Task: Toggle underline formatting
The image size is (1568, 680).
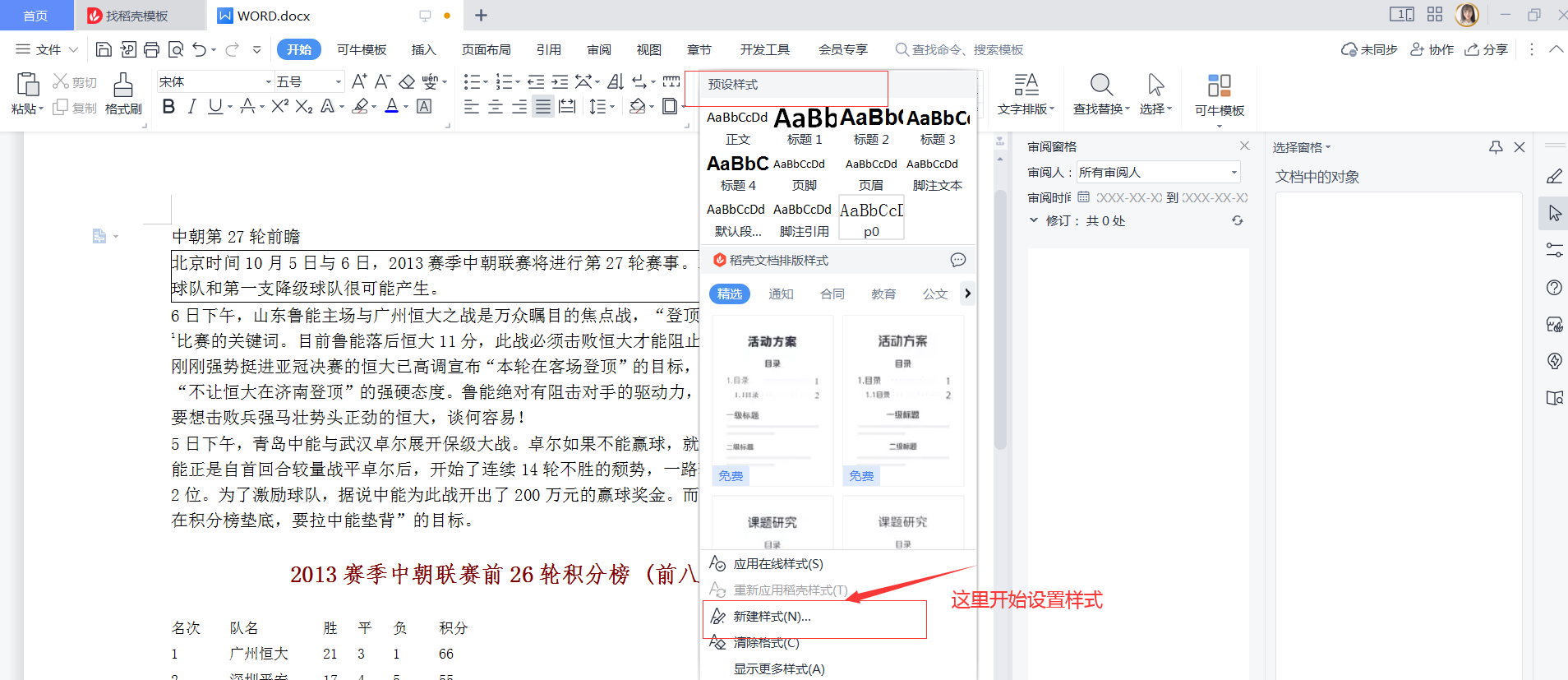Action: click(x=214, y=106)
